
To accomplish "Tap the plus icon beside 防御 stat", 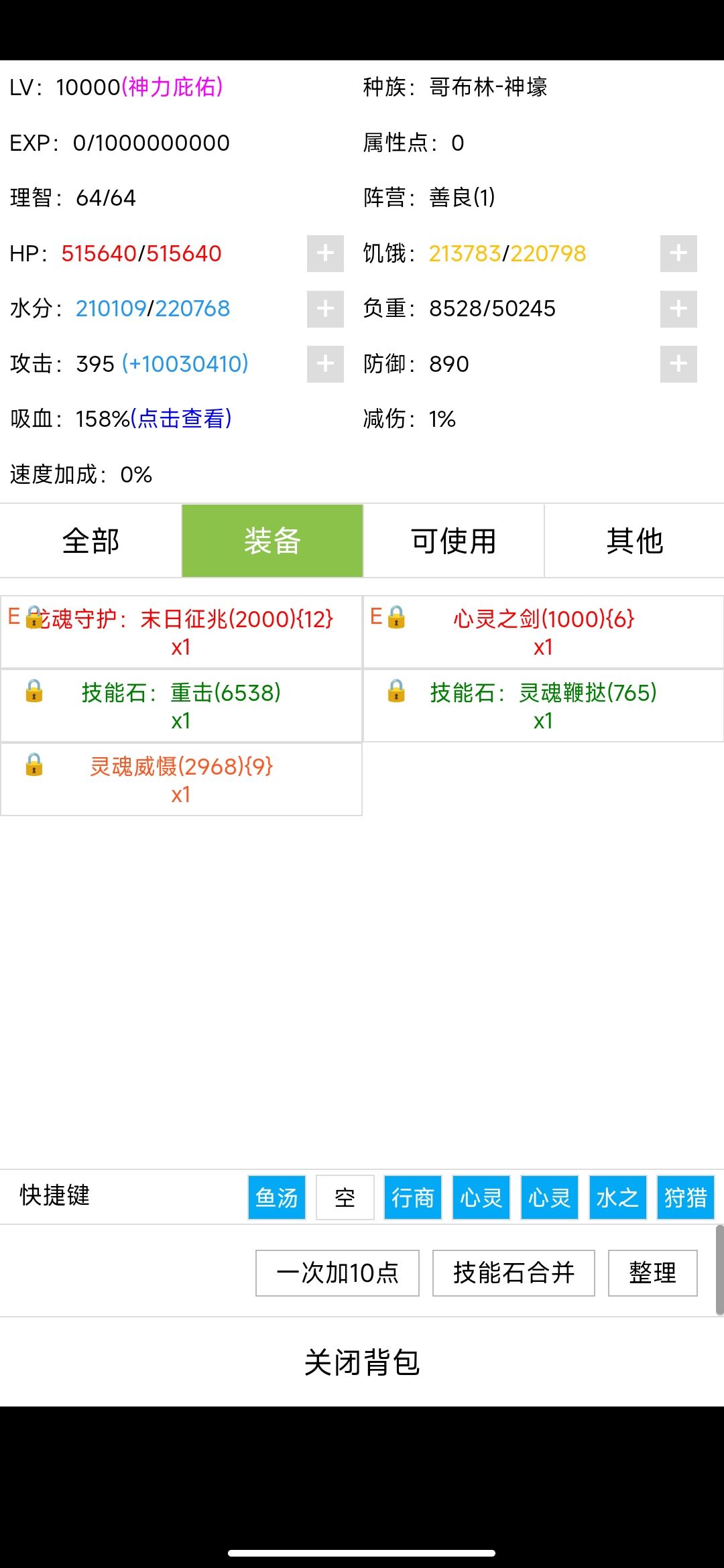I will coord(678,364).
